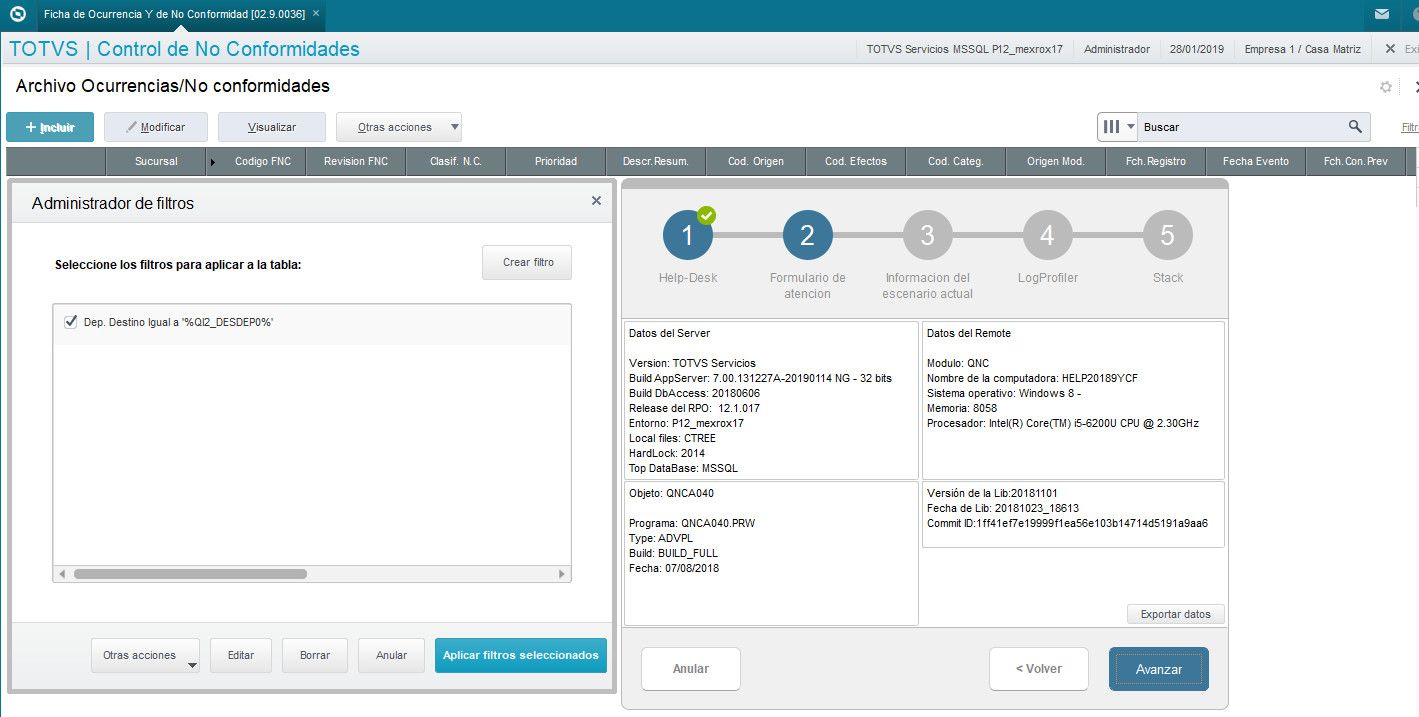Click the Cod. Efectos column header
Viewport: 1419px width, 717px height.
tap(856, 161)
